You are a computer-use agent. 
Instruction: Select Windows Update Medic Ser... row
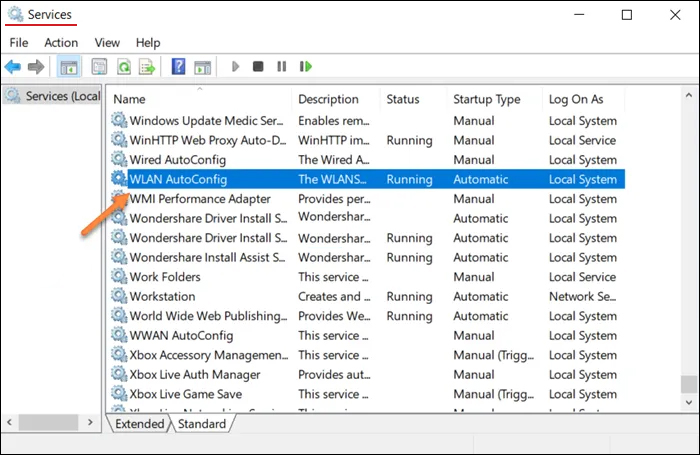point(367,121)
